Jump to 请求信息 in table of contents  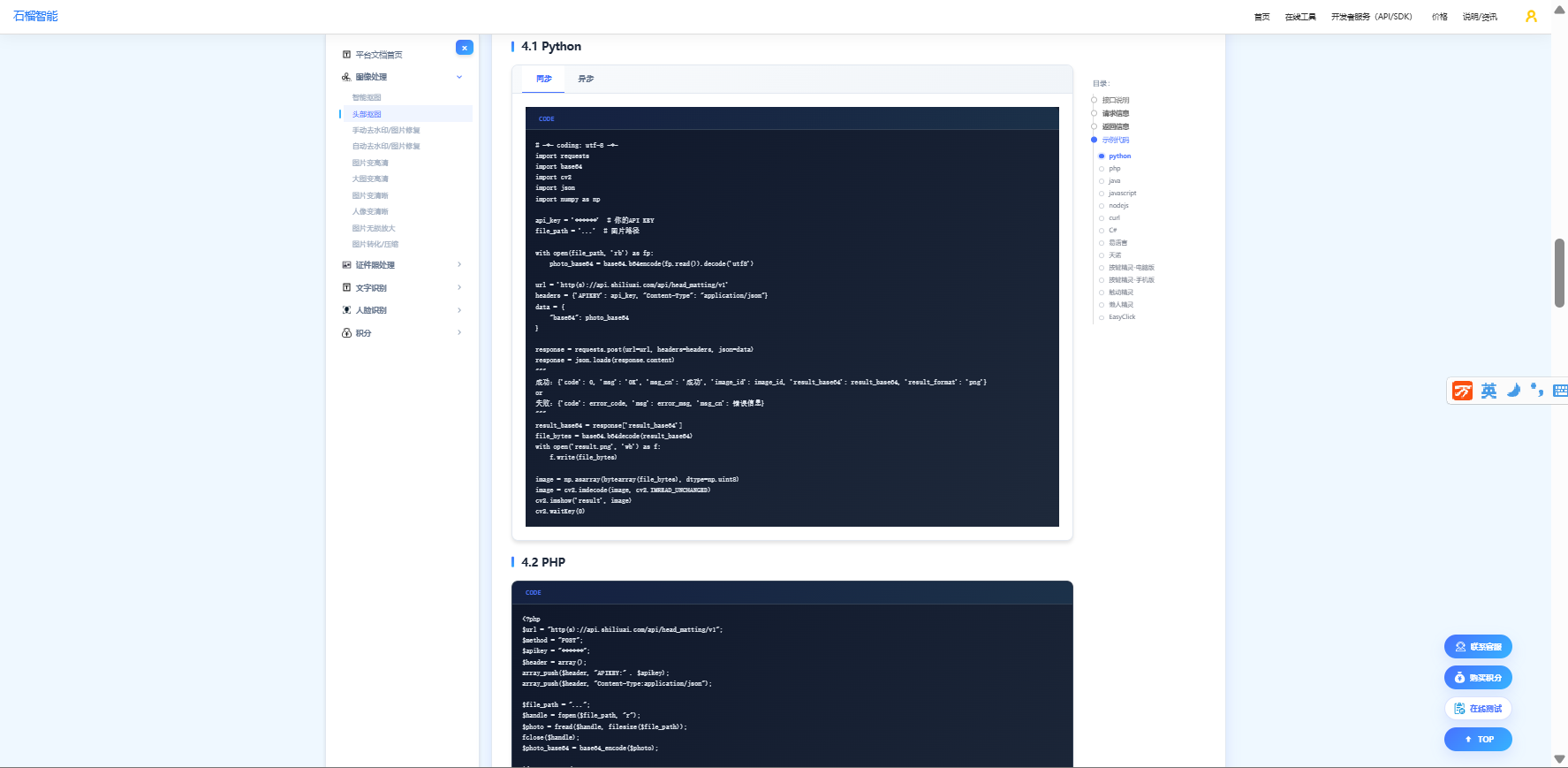click(x=1116, y=113)
